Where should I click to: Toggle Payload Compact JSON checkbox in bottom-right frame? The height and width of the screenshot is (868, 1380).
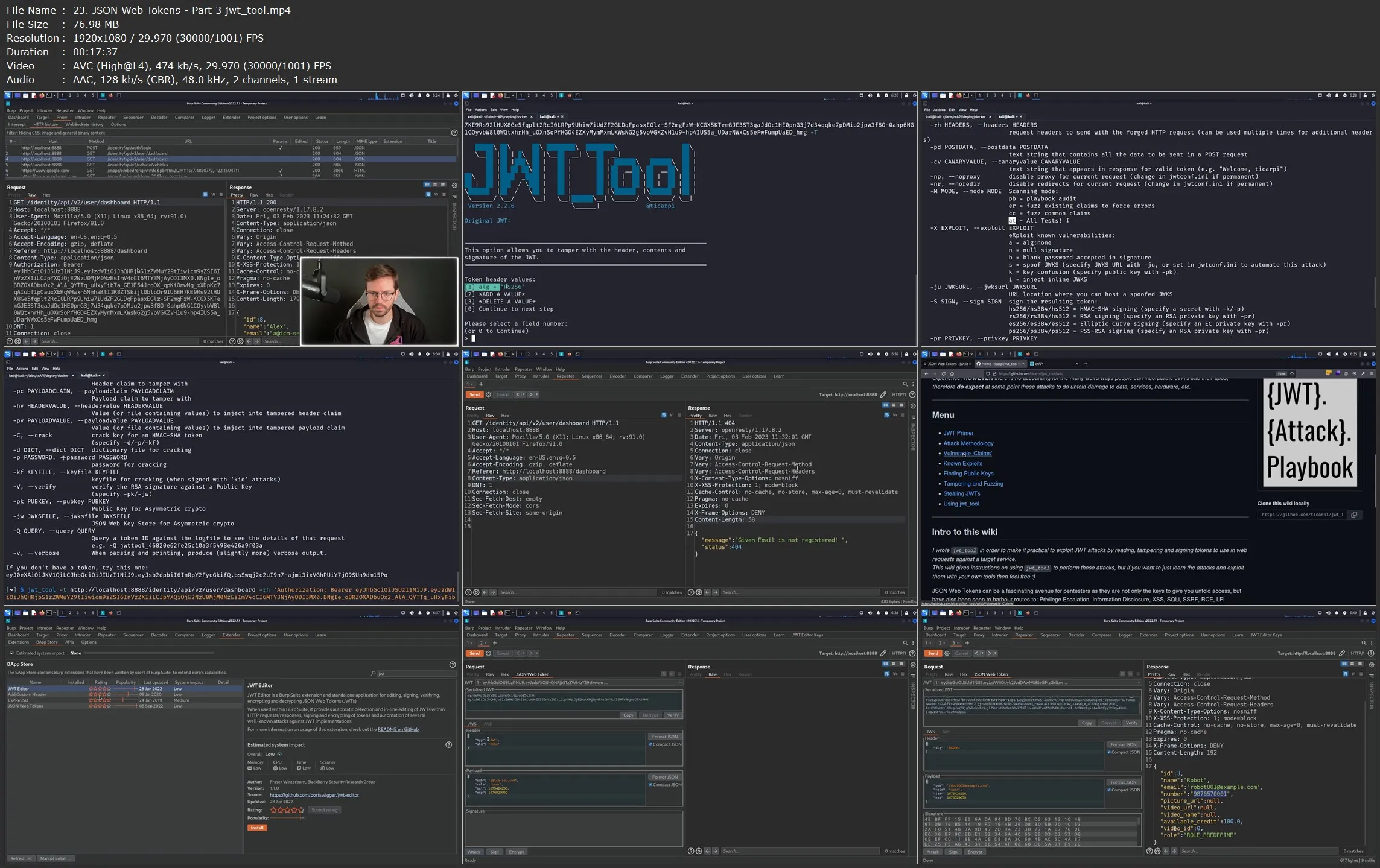coord(1109,790)
